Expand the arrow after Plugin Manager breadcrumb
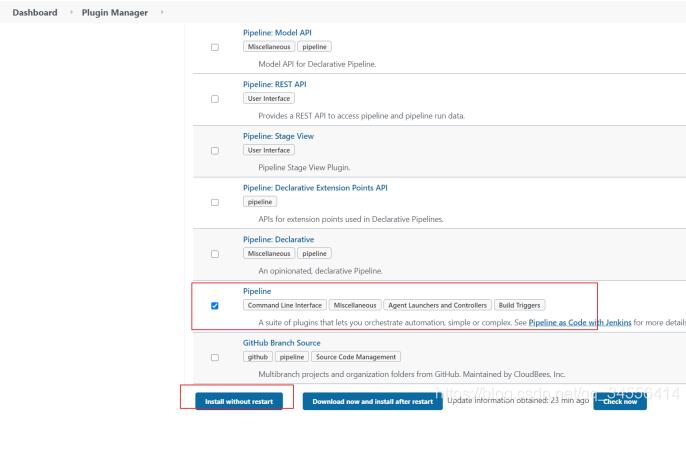 tap(161, 12)
